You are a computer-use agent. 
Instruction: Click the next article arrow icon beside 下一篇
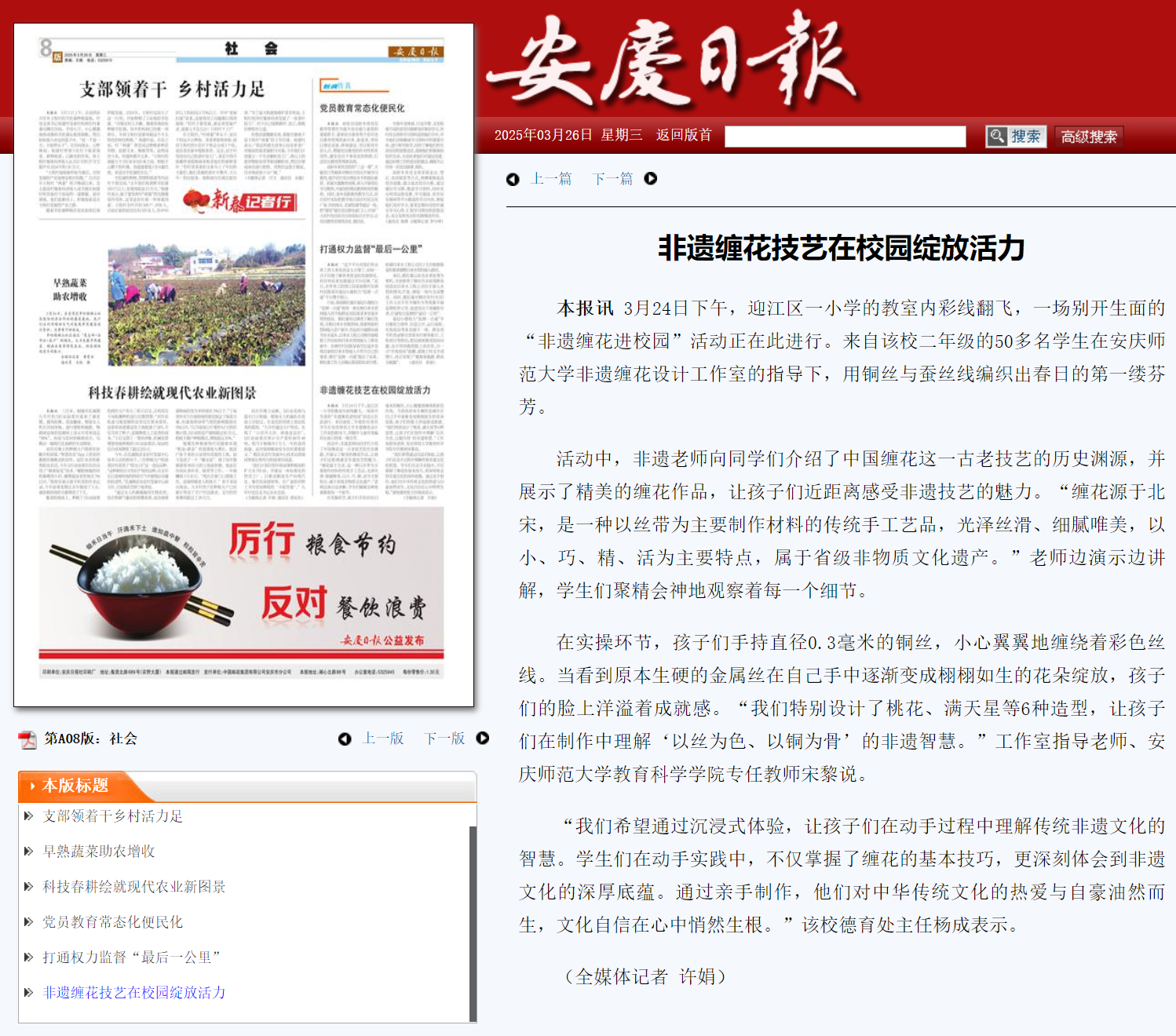(651, 179)
